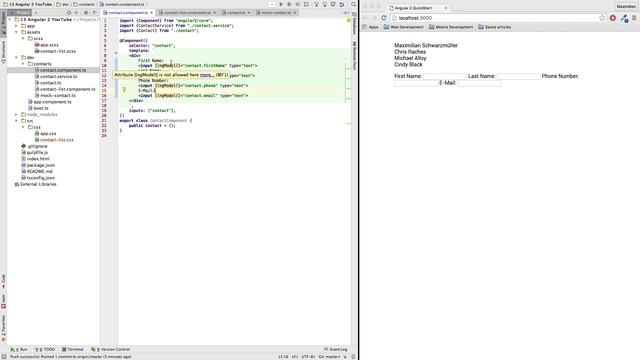Screen dimensions: 640x360
Task: Switch to contact-list.component.ts editor tab
Action: (187, 13)
